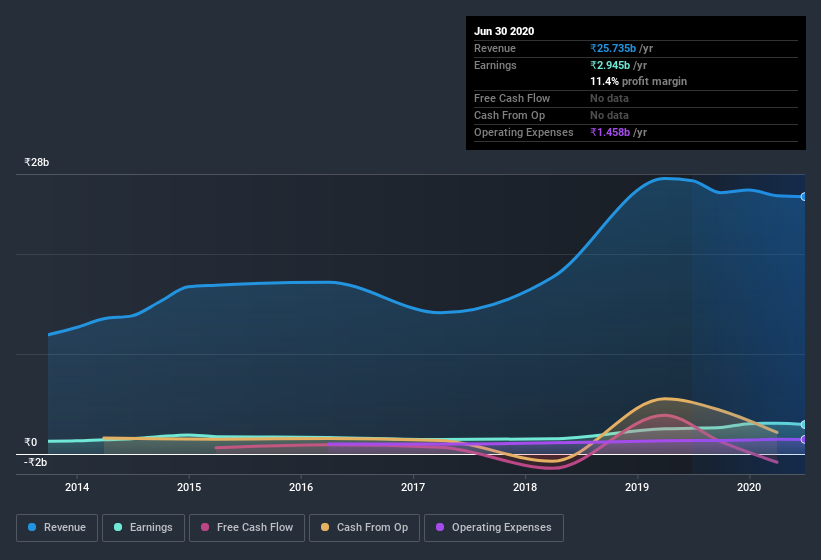This screenshot has width=821, height=560.
Task: Click the Operating Expenses tooltip row label
Action: pyautogui.click(x=524, y=132)
